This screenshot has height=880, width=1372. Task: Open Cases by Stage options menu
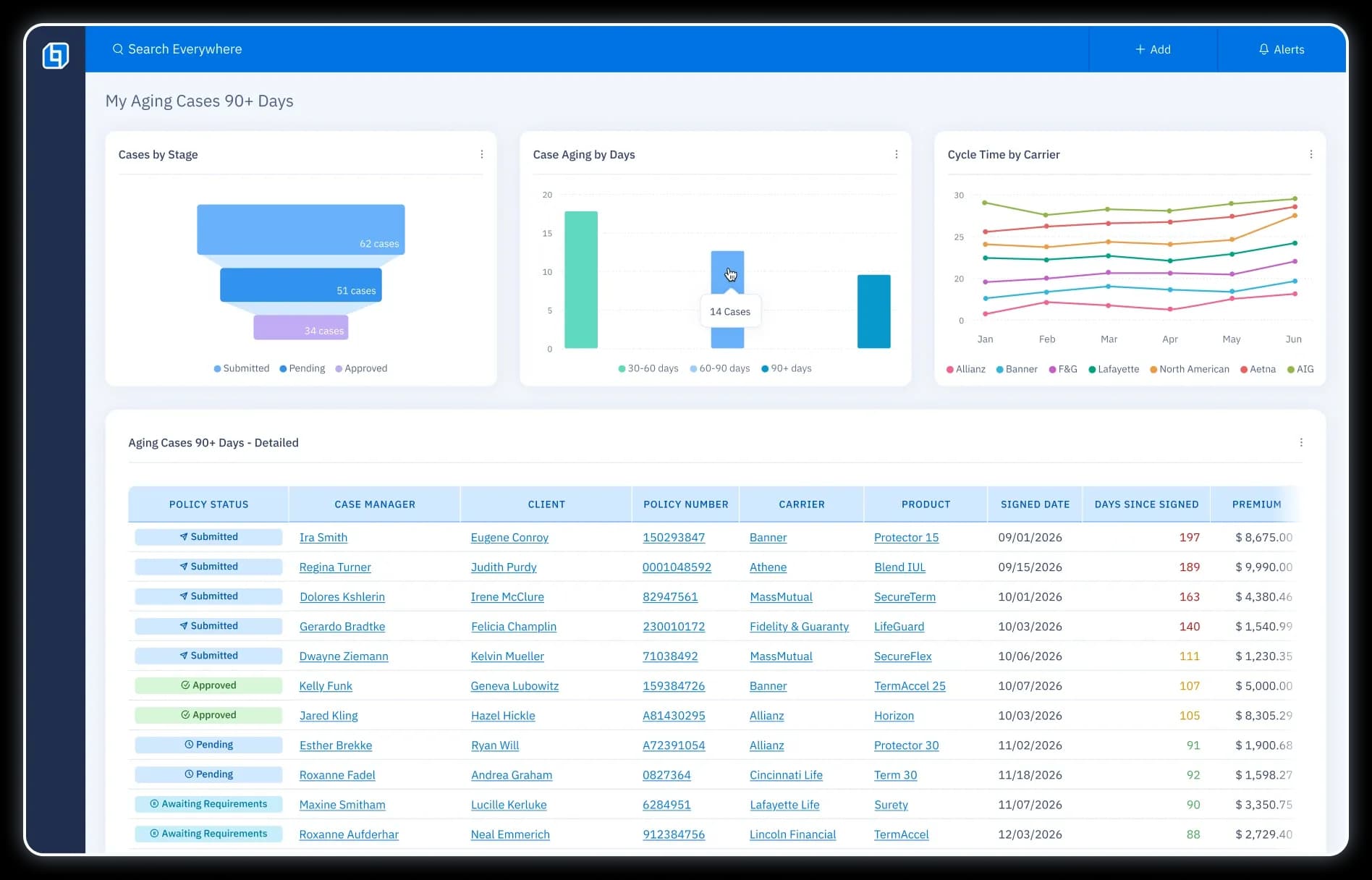[482, 154]
